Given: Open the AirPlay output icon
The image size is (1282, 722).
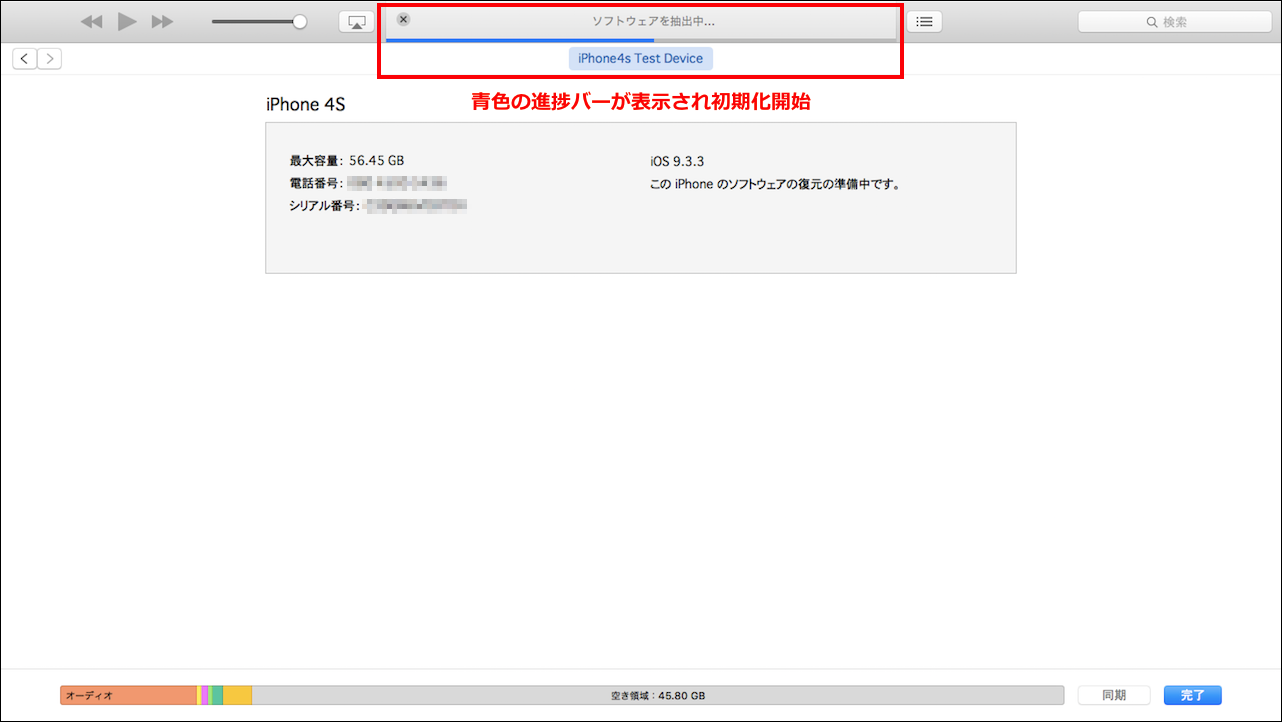Looking at the screenshot, I should click(356, 21).
